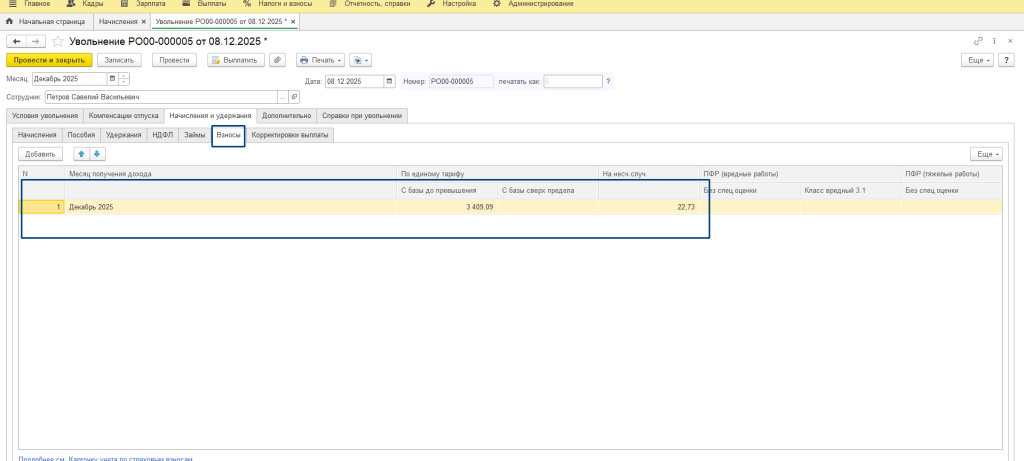This screenshot has height=461, width=1024.
Task: Switch to the НДФЛ tab
Action: coord(162,134)
